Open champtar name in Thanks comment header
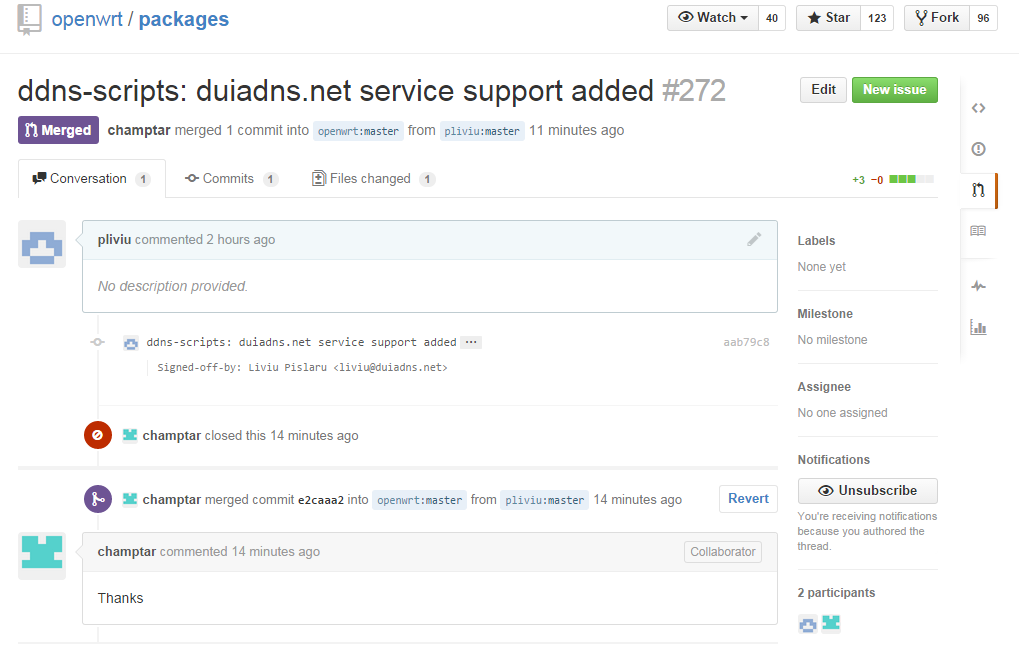Image resolution: width=1019 pixels, height=649 pixels. click(x=127, y=552)
